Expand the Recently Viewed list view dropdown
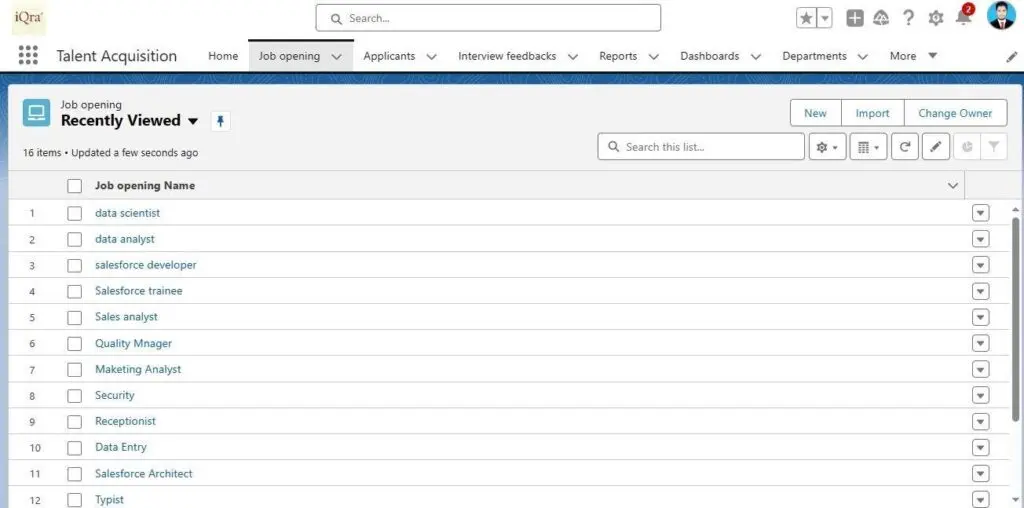Screen dimensions: 1024x508 pyautogui.click(x=193, y=121)
